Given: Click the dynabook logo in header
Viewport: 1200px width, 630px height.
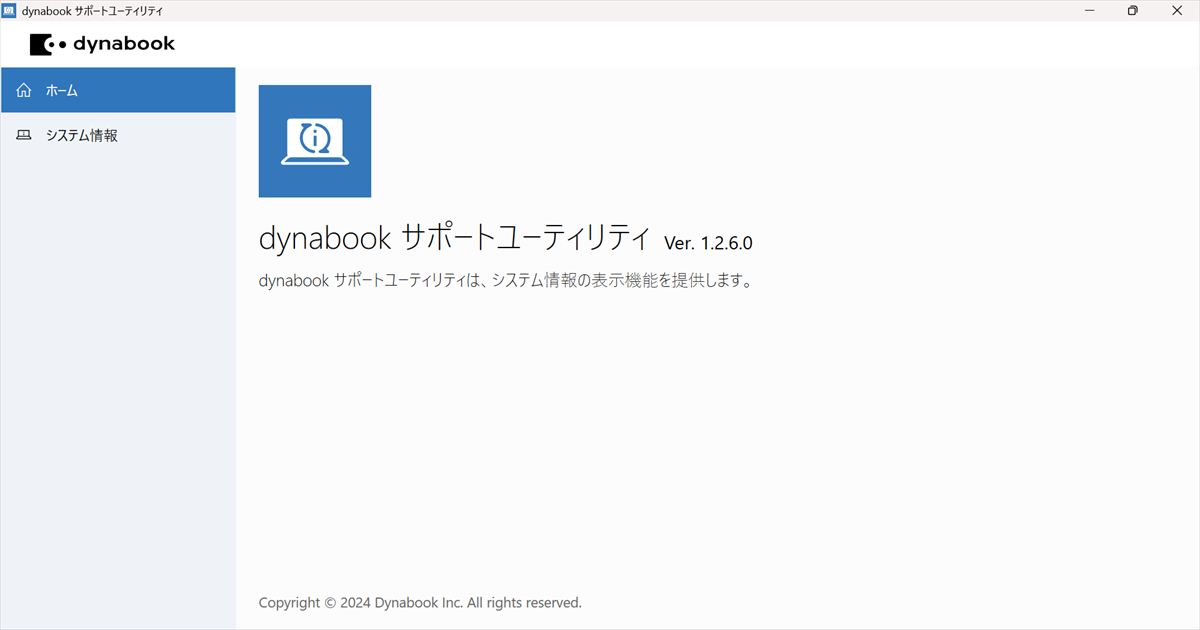Looking at the screenshot, I should (102, 44).
